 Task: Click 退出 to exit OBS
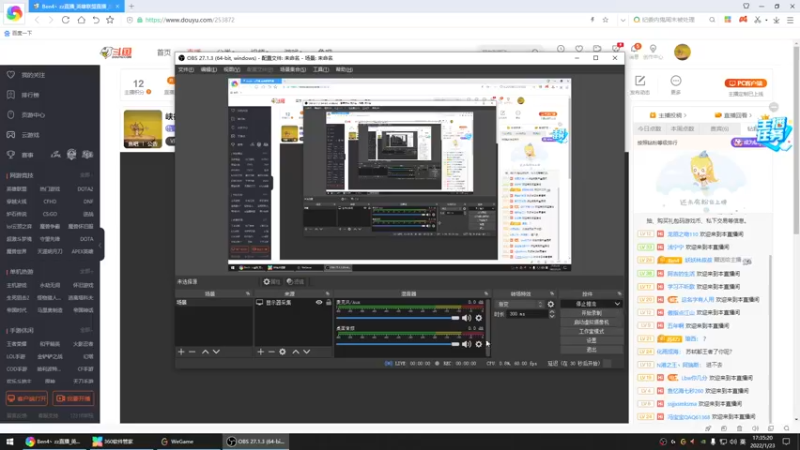591,349
